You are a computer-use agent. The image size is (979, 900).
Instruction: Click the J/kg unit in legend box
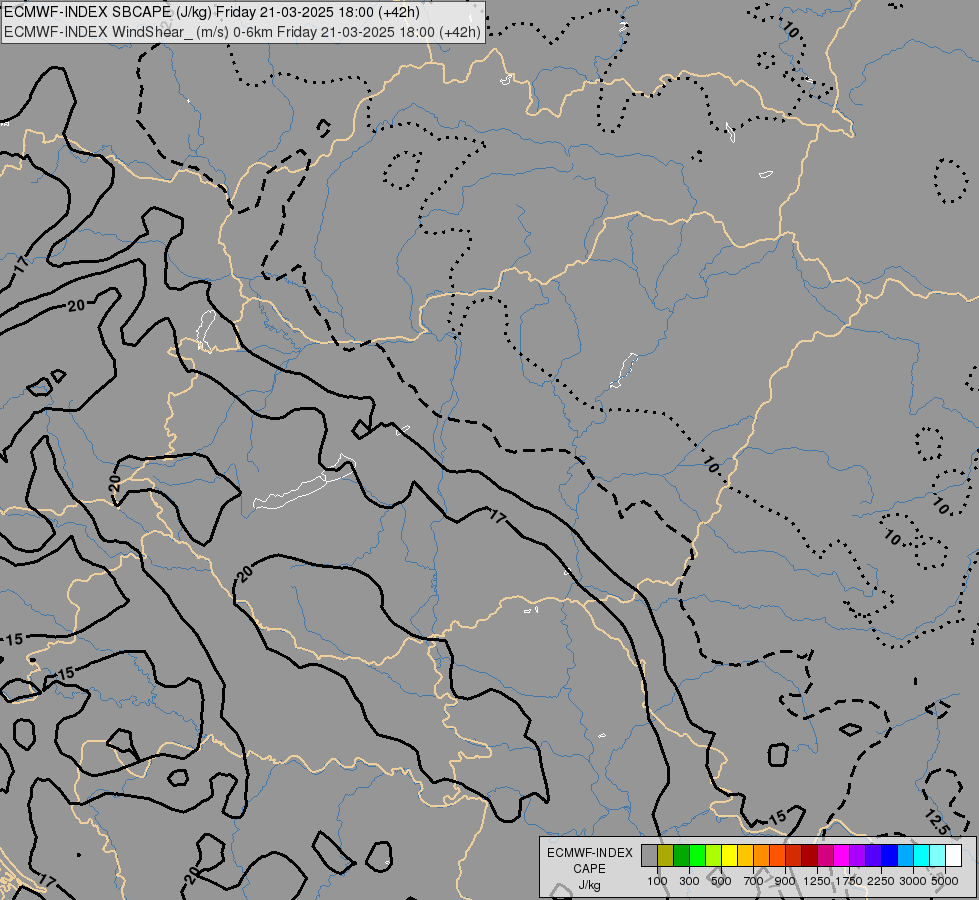tap(590, 885)
